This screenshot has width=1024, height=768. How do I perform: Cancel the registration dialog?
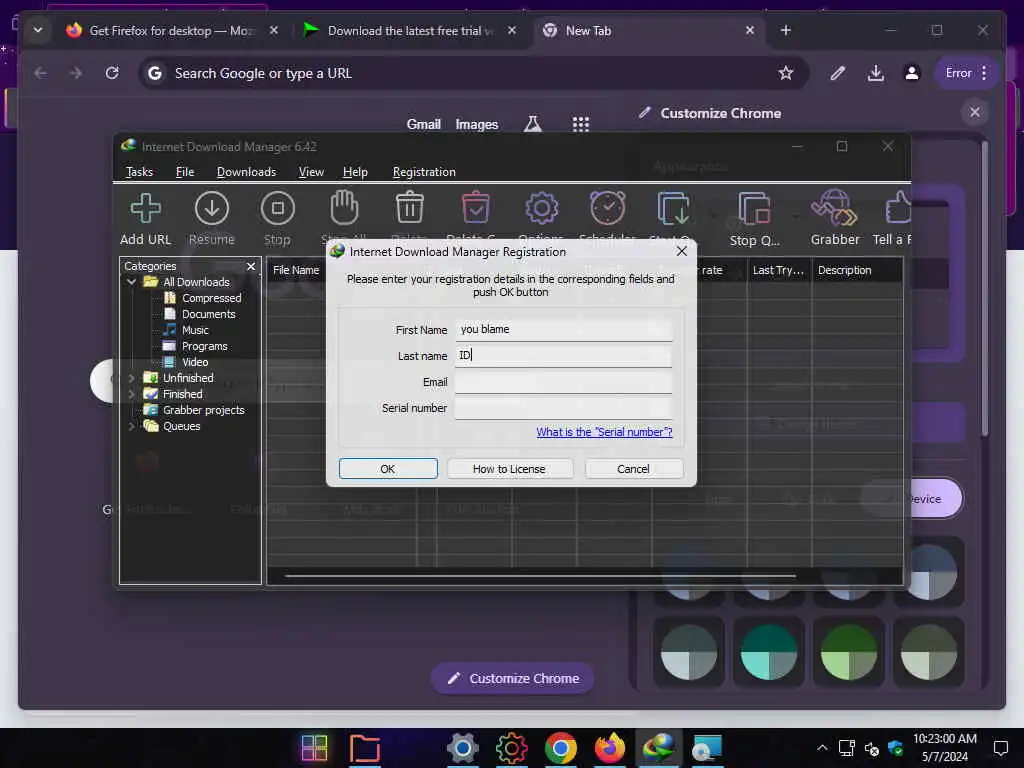633,469
